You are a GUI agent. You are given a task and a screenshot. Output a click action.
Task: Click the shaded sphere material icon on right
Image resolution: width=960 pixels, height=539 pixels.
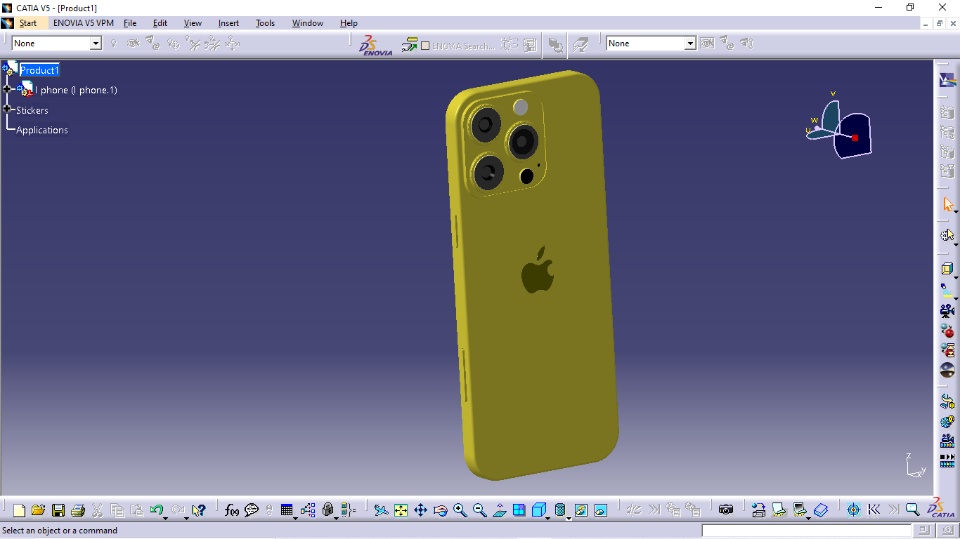coord(948,370)
